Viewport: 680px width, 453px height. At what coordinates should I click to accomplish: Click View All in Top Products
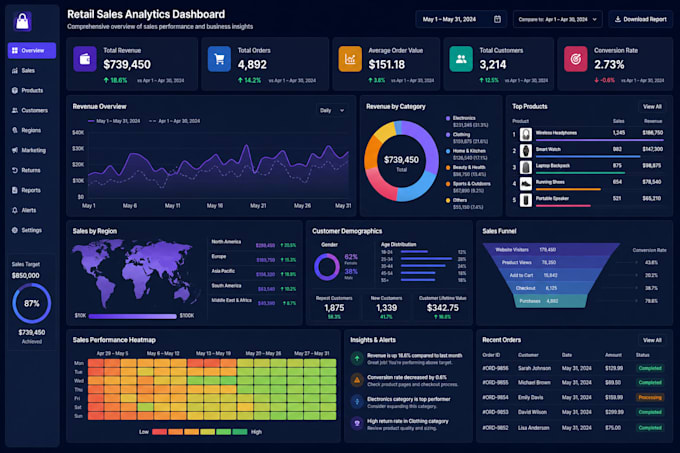(652, 107)
